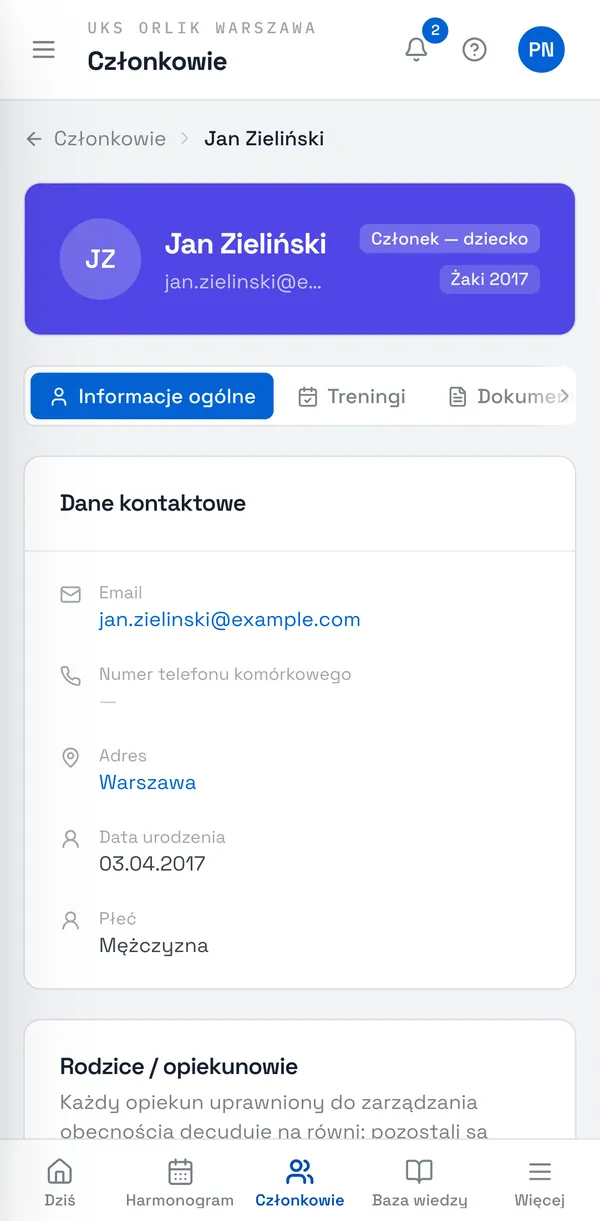Open Baza wiedzy in the bottom navigation

[x=419, y=1183]
